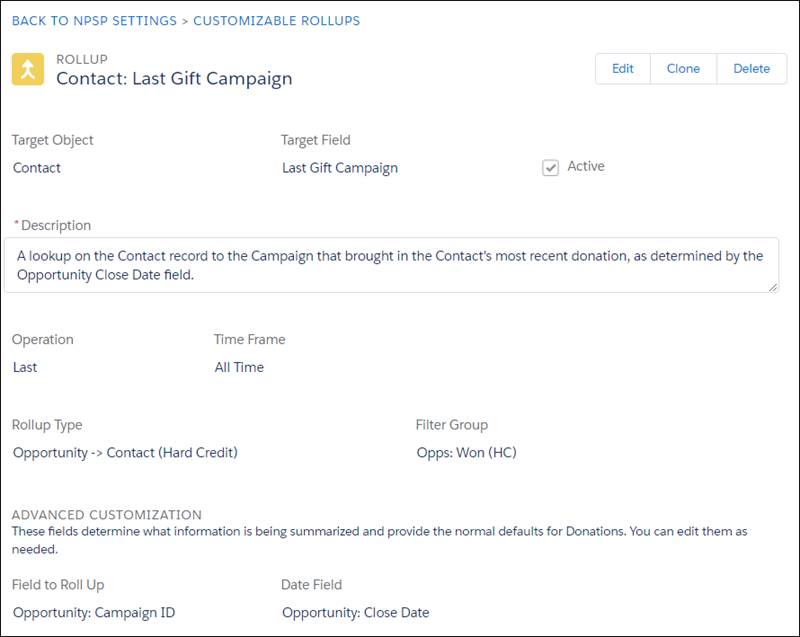800x637 pixels.
Task: Click the Filter Group value Opps: Won (HC)
Action: [466, 452]
